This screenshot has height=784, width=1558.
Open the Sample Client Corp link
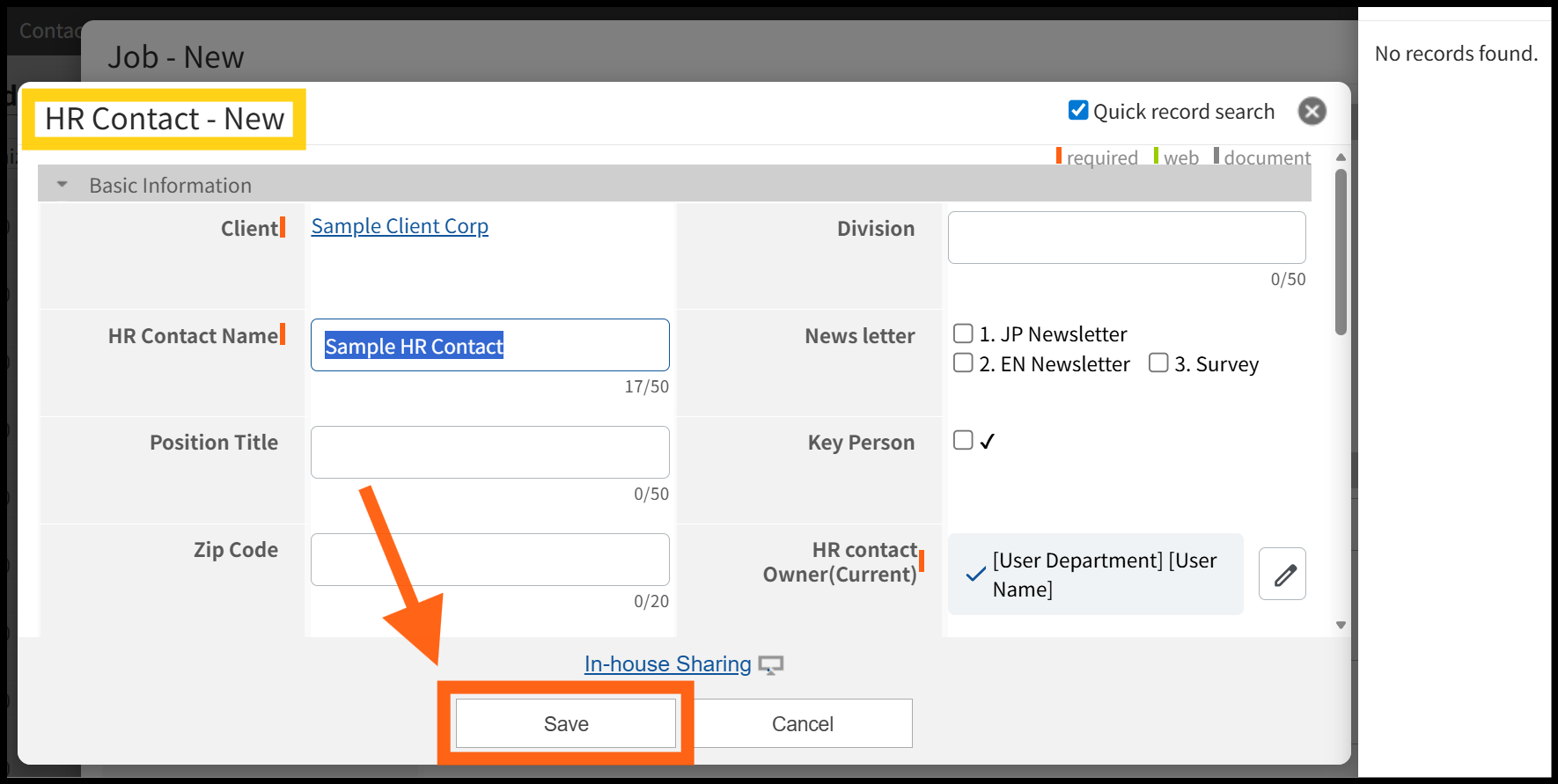(400, 226)
